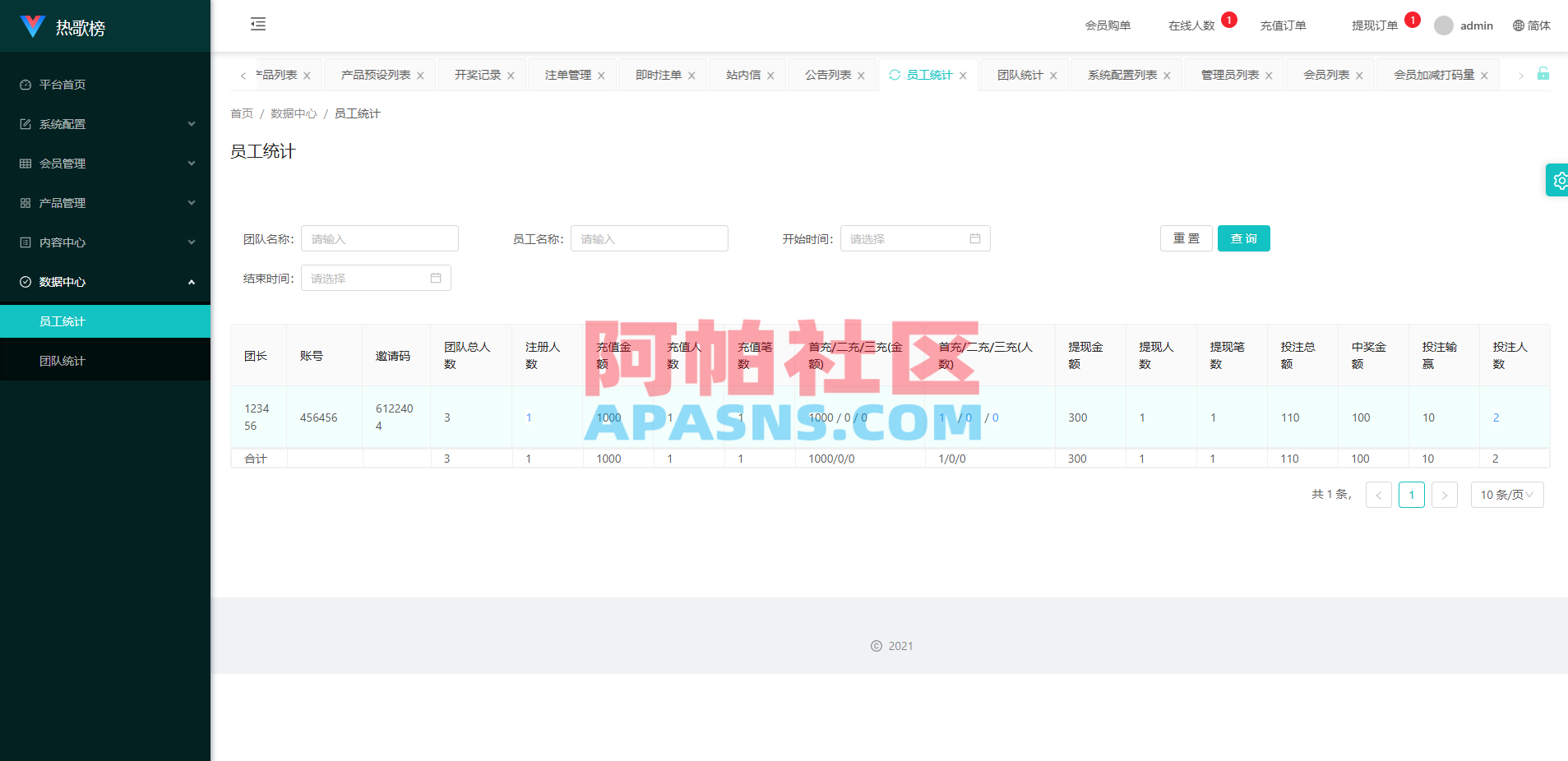1568x761 pixels.
Task: Click the lock icon beside the tabs
Action: pyautogui.click(x=1543, y=73)
